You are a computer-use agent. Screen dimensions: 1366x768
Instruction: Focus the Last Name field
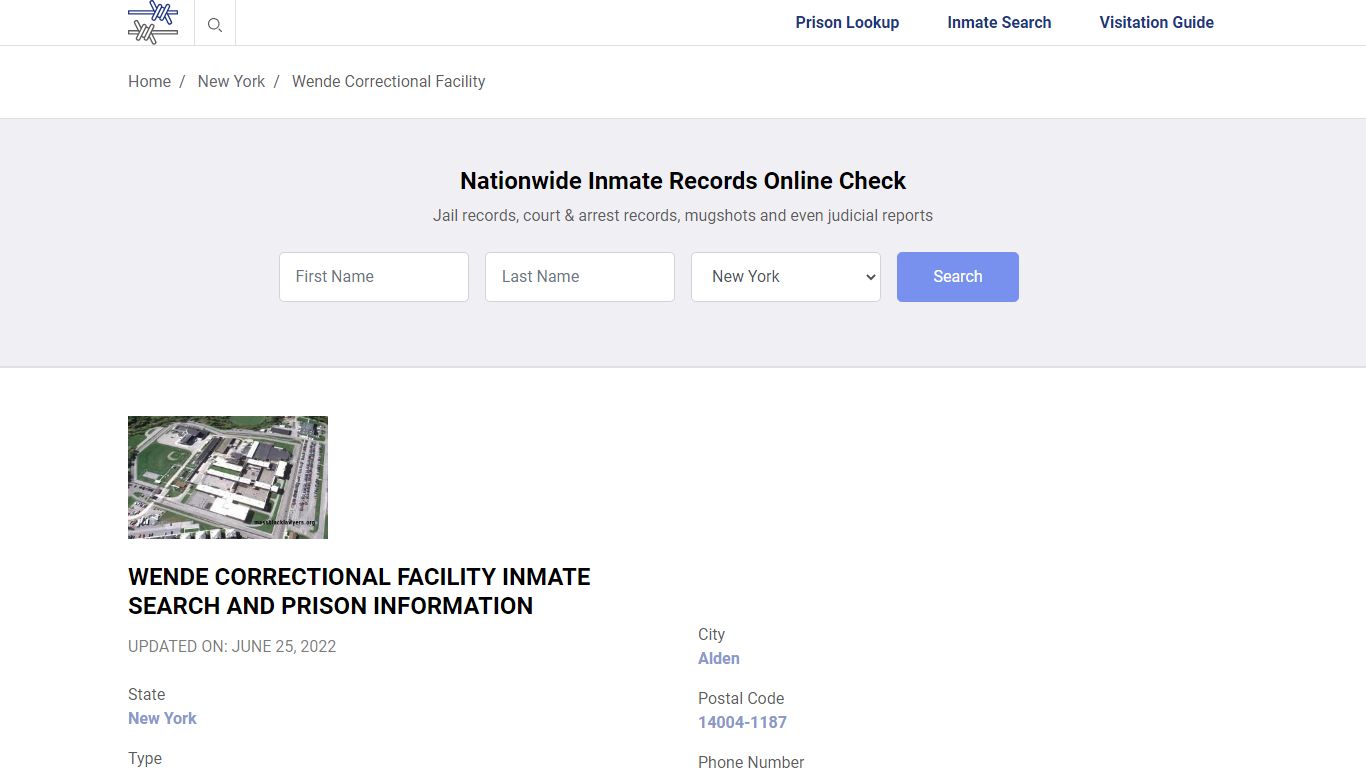(x=580, y=277)
